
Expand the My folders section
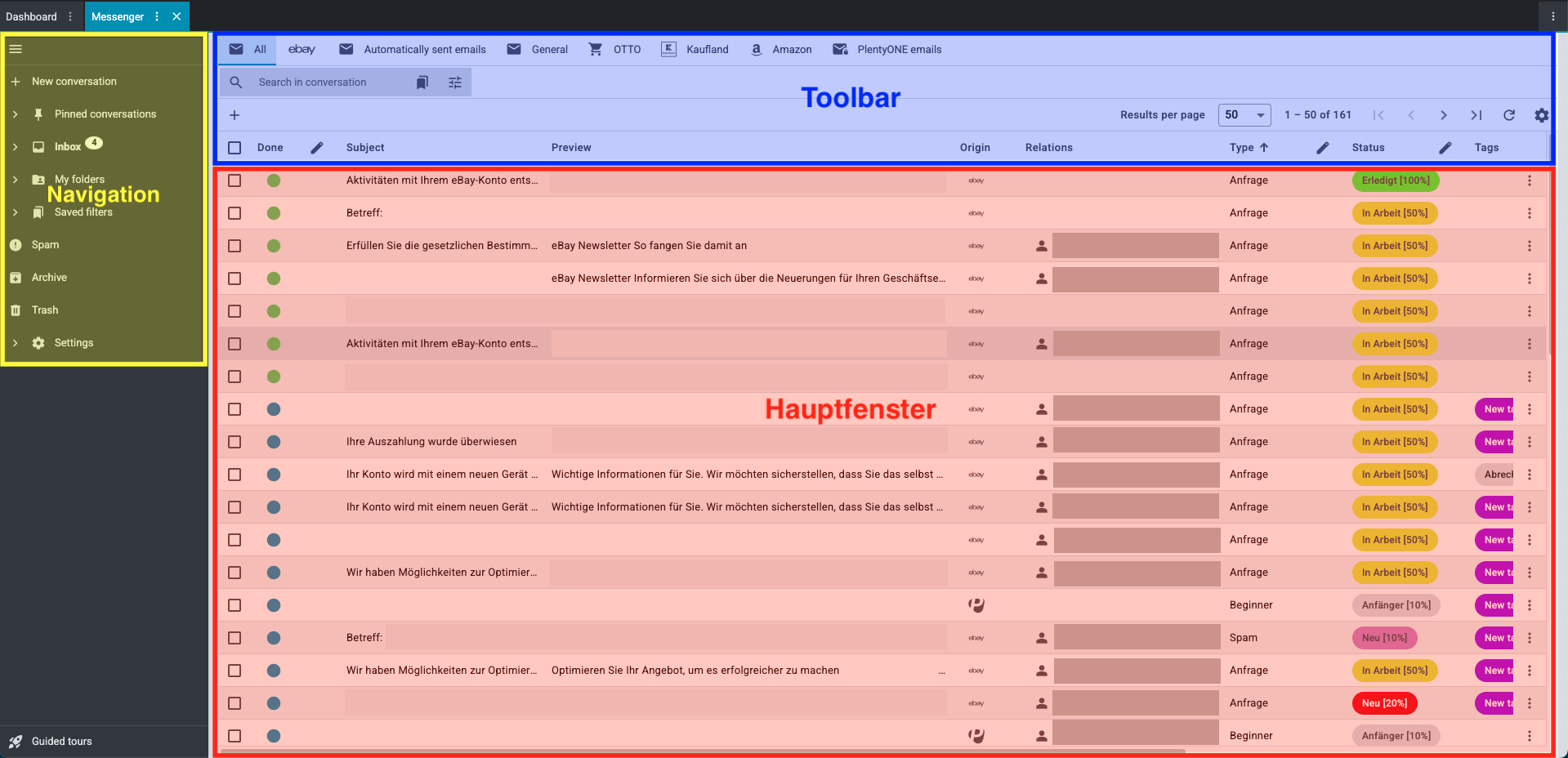point(16,180)
